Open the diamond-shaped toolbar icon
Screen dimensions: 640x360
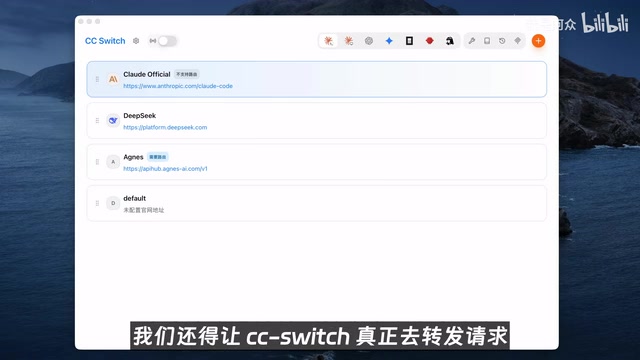pos(518,41)
